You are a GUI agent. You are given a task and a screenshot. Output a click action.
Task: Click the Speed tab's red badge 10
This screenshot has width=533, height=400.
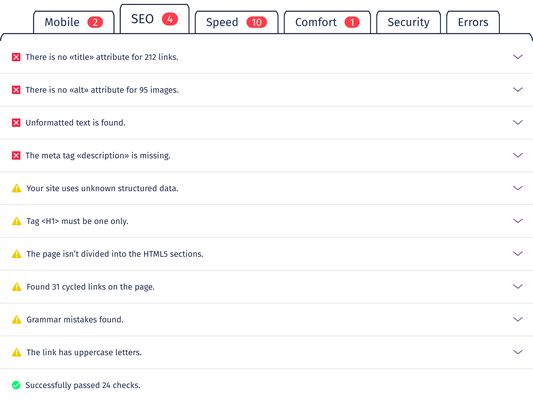point(257,22)
